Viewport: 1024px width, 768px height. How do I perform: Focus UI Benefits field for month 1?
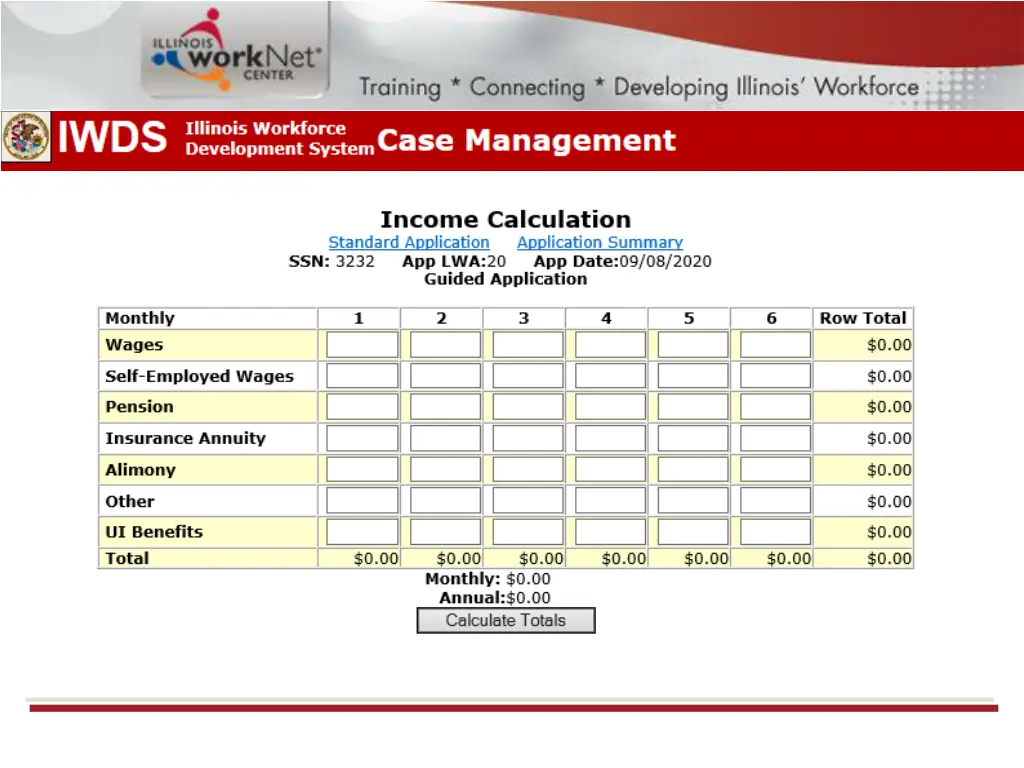pyautogui.click(x=362, y=532)
